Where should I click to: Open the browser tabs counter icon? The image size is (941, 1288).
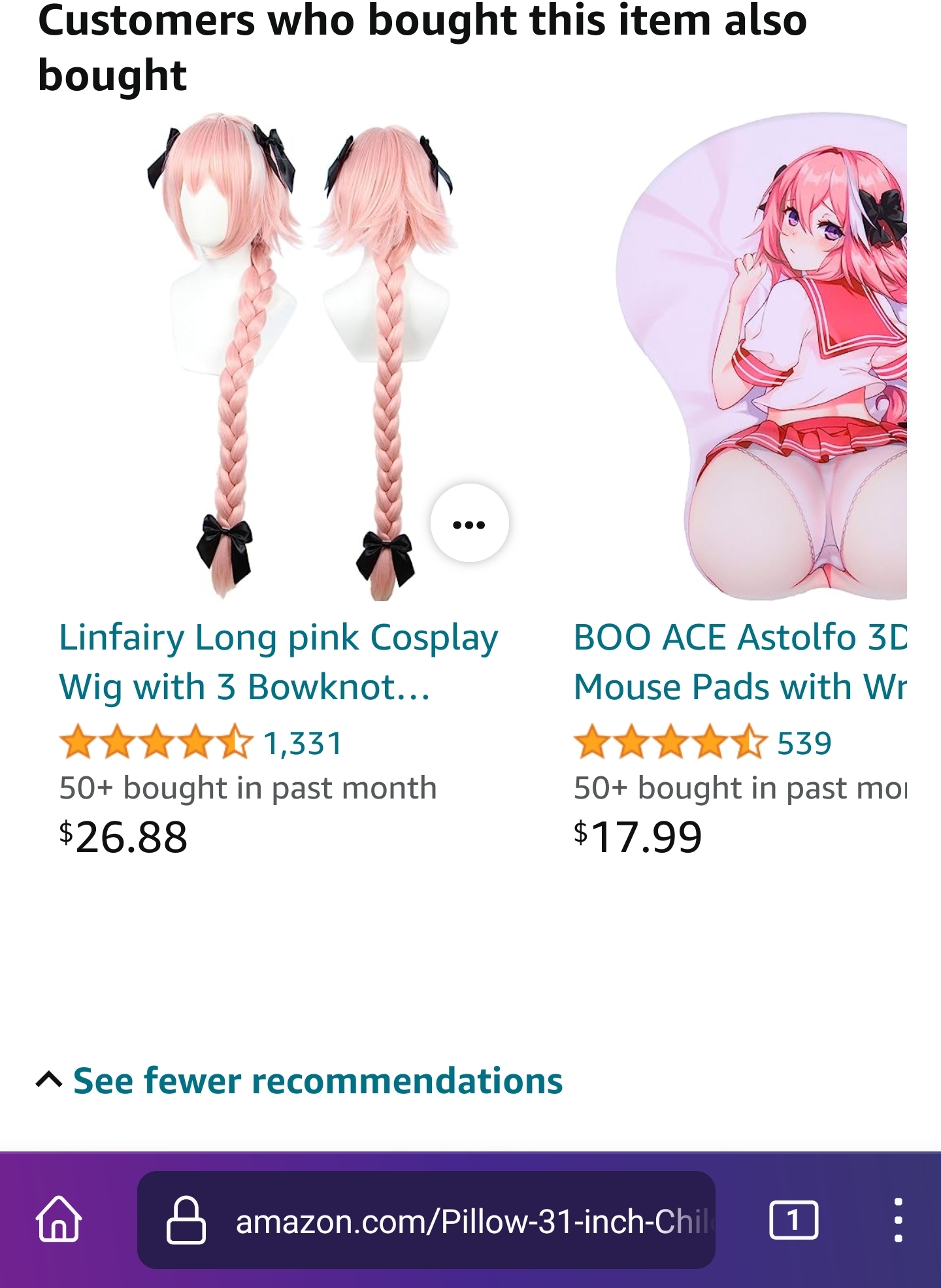(x=793, y=1219)
